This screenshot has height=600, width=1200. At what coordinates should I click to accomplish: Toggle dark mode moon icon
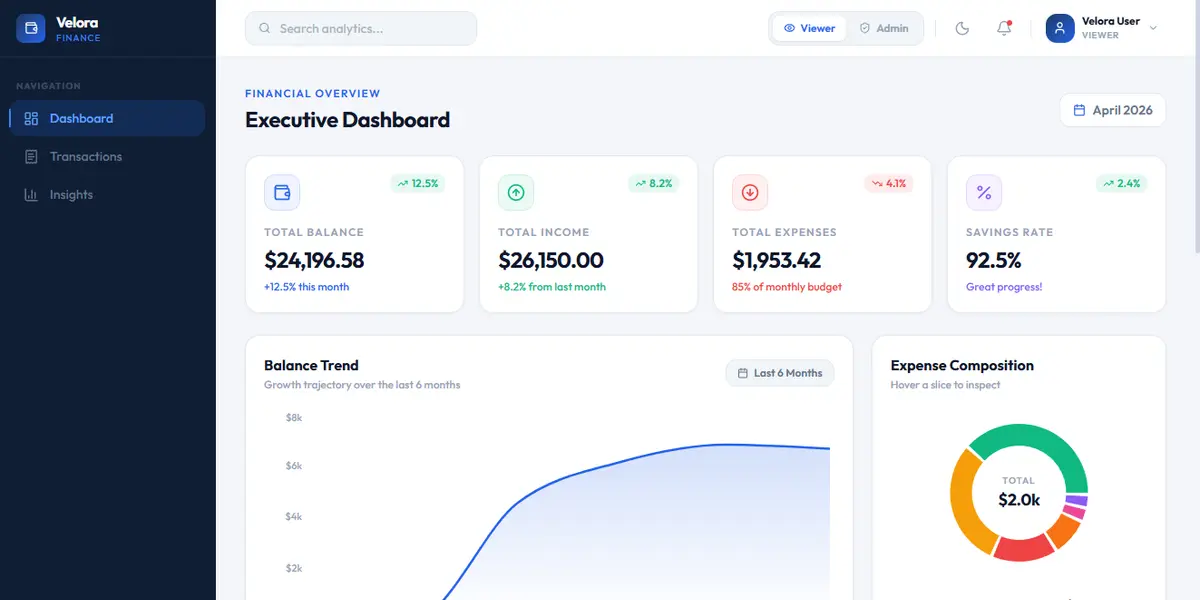pos(963,28)
